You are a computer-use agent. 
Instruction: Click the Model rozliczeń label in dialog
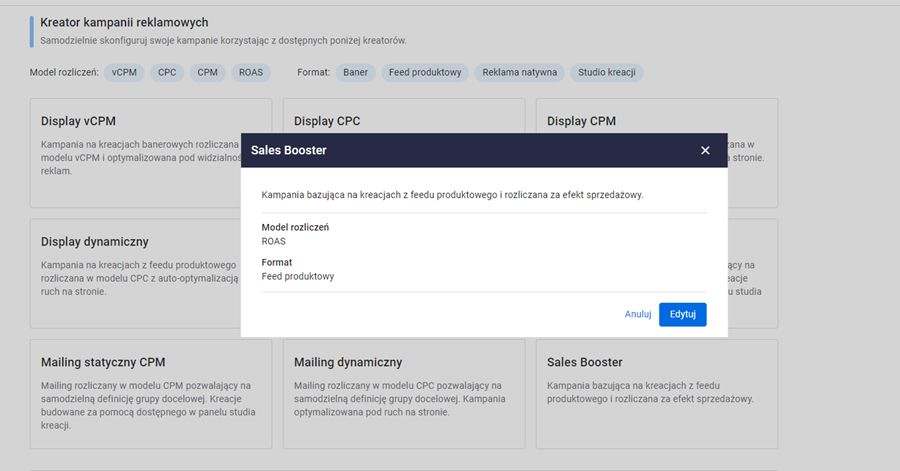[295, 227]
